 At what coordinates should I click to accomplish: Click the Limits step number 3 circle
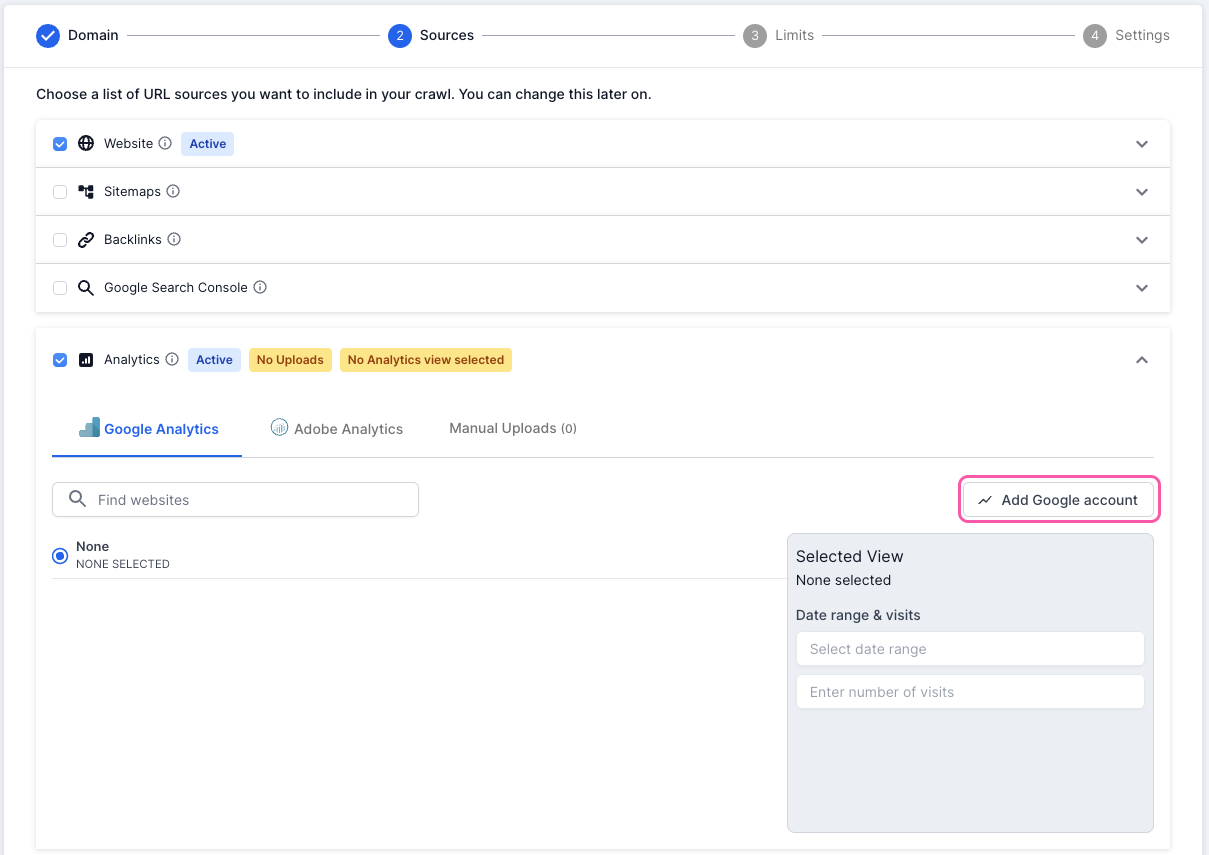pyautogui.click(x=754, y=36)
